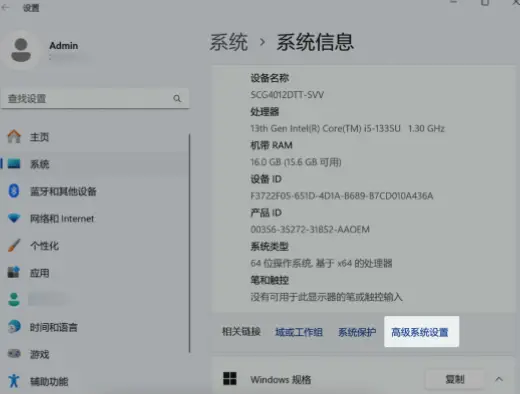
Task: Click the 系统类型 label
Action: [269, 246]
